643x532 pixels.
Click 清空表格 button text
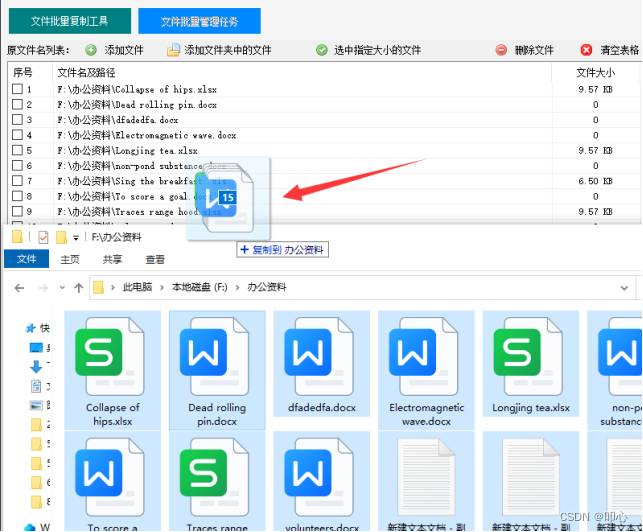point(620,50)
